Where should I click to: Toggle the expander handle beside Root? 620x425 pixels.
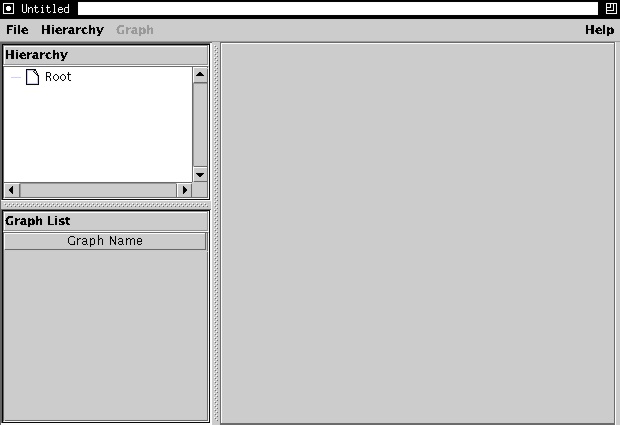(16, 77)
